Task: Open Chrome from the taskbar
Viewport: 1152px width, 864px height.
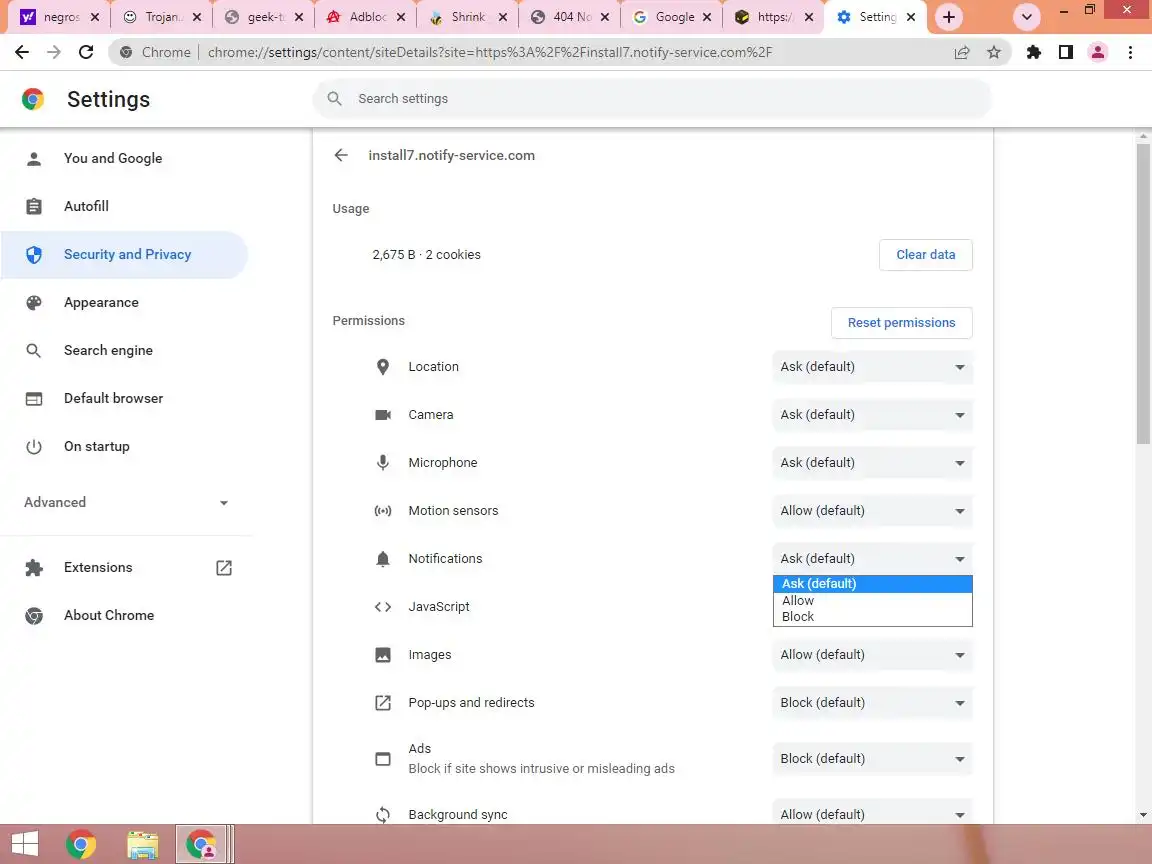Action: click(x=81, y=844)
